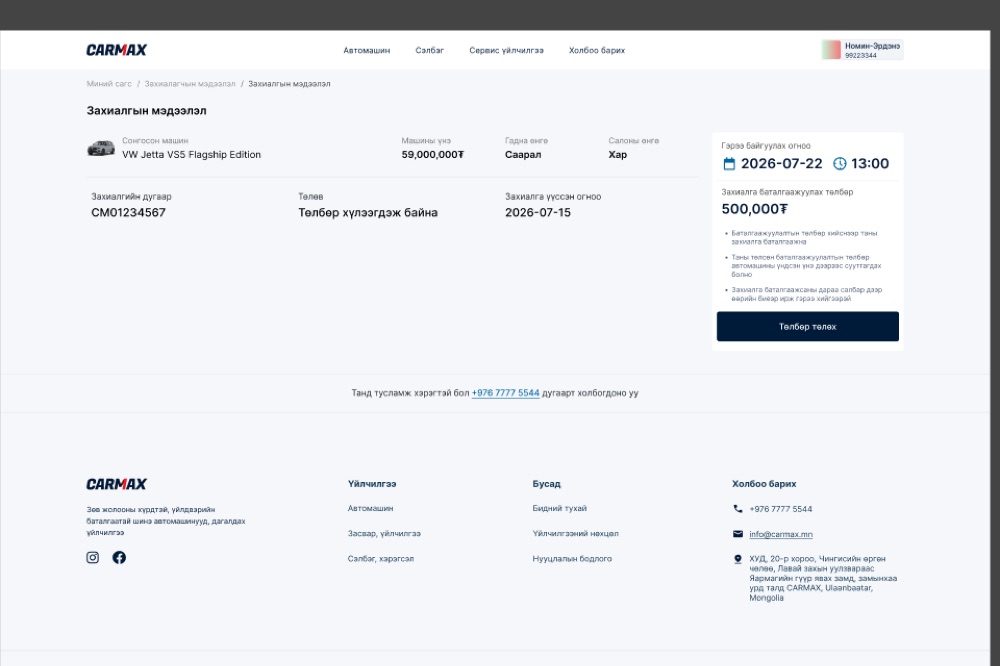Open footer link Сэлбэг, хэрэгсэл
The image size is (1000, 666).
pyautogui.click(x=381, y=559)
